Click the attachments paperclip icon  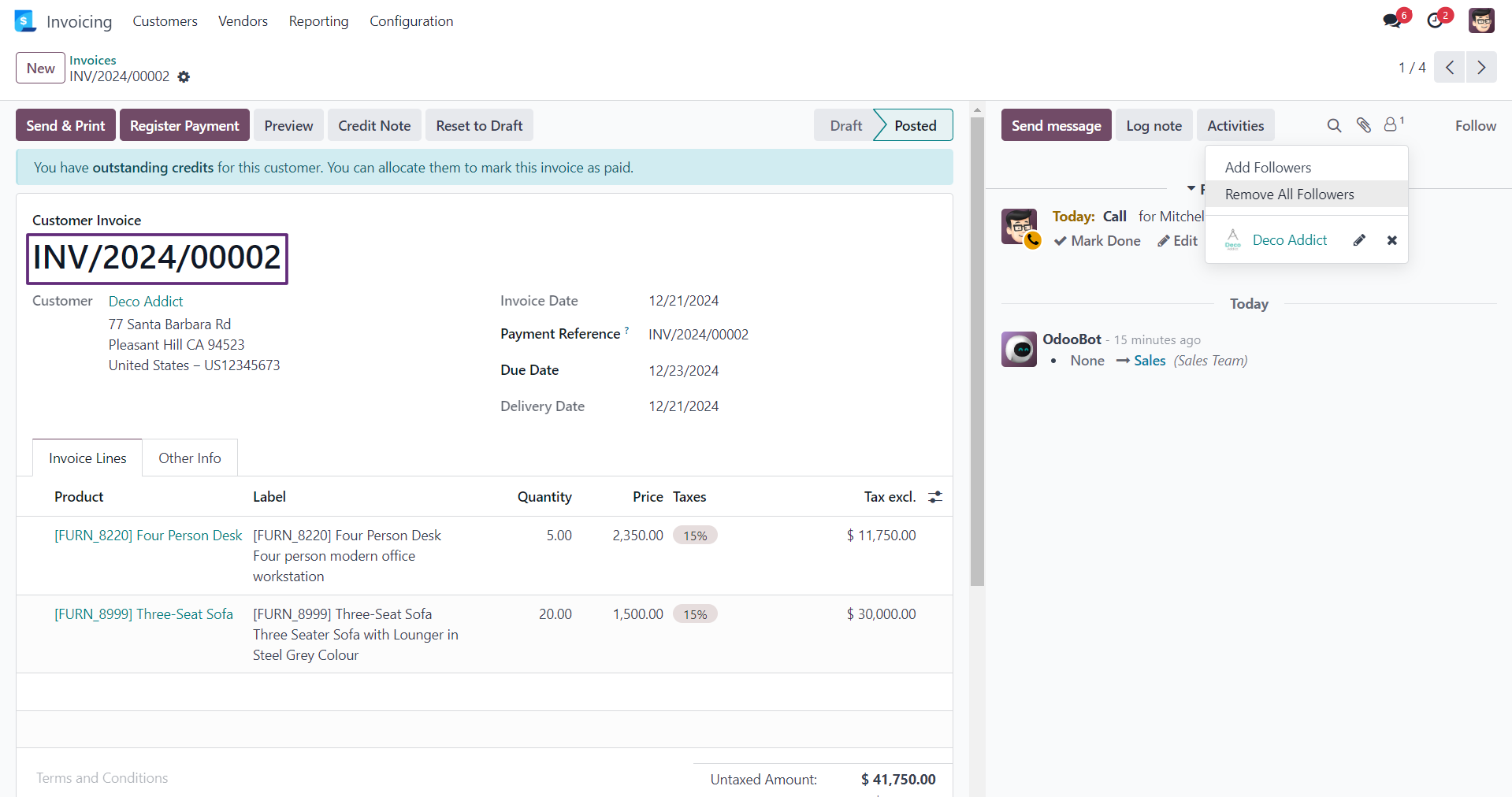coord(1364,125)
